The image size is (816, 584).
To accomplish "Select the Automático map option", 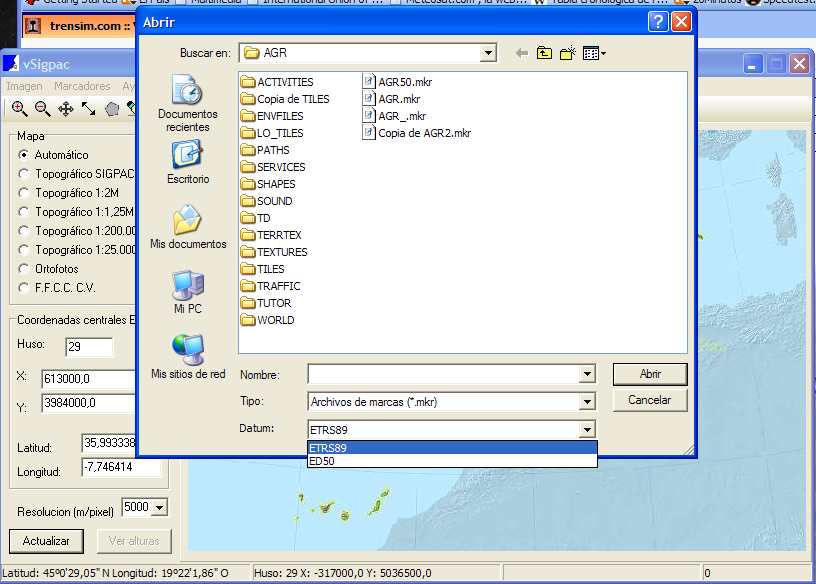I will click(24, 155).
